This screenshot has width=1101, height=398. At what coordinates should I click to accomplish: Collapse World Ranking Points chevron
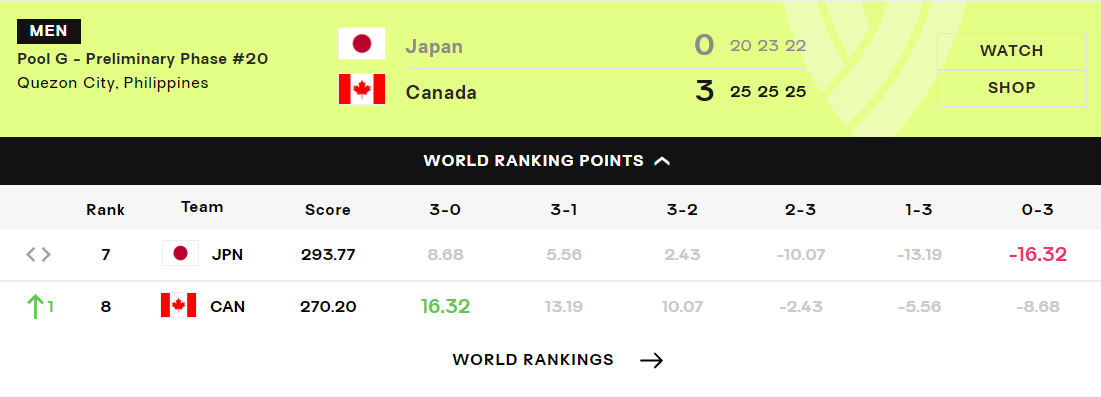point(662,161)
